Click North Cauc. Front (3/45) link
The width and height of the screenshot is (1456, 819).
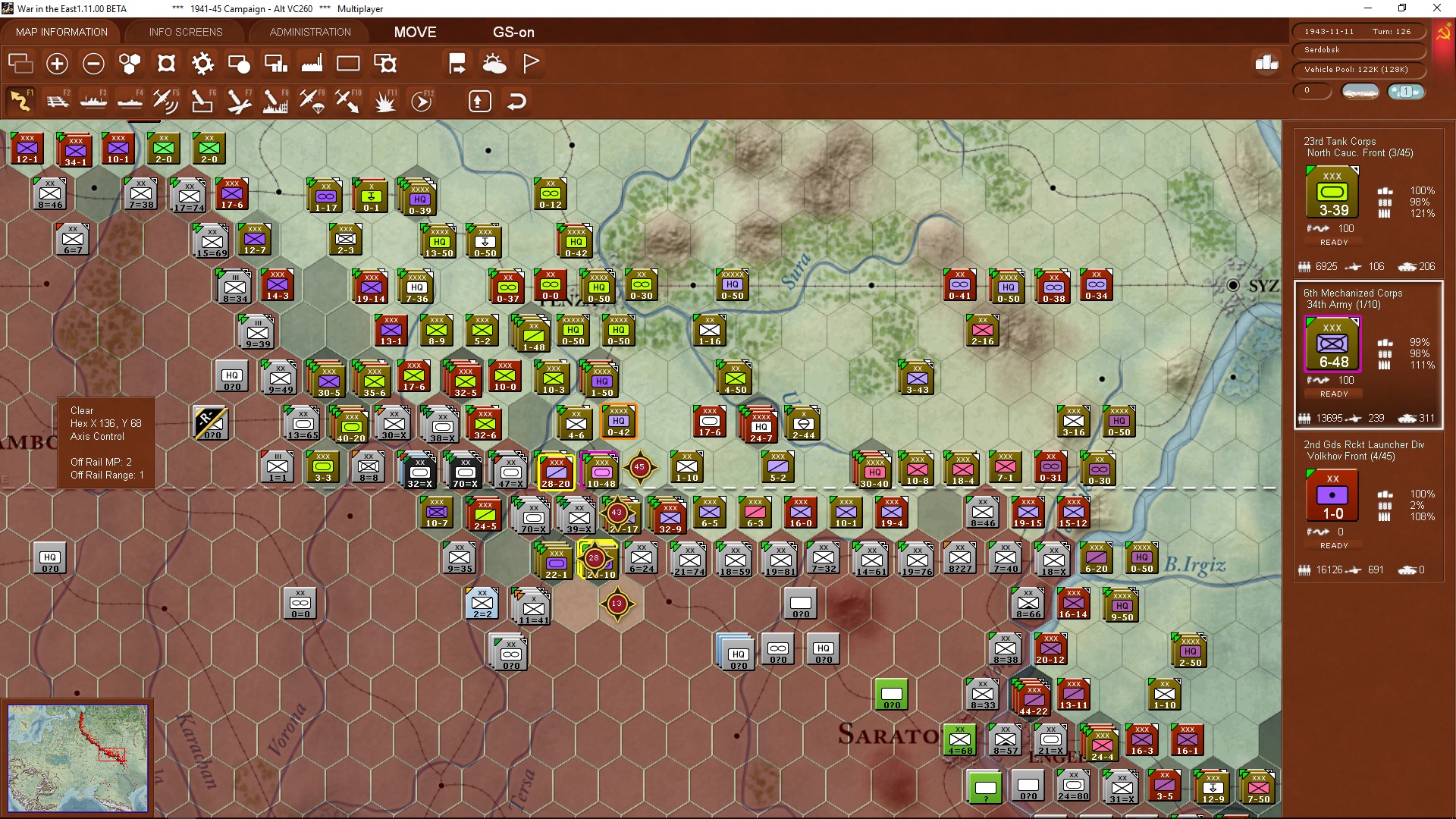pos(1360,153)
